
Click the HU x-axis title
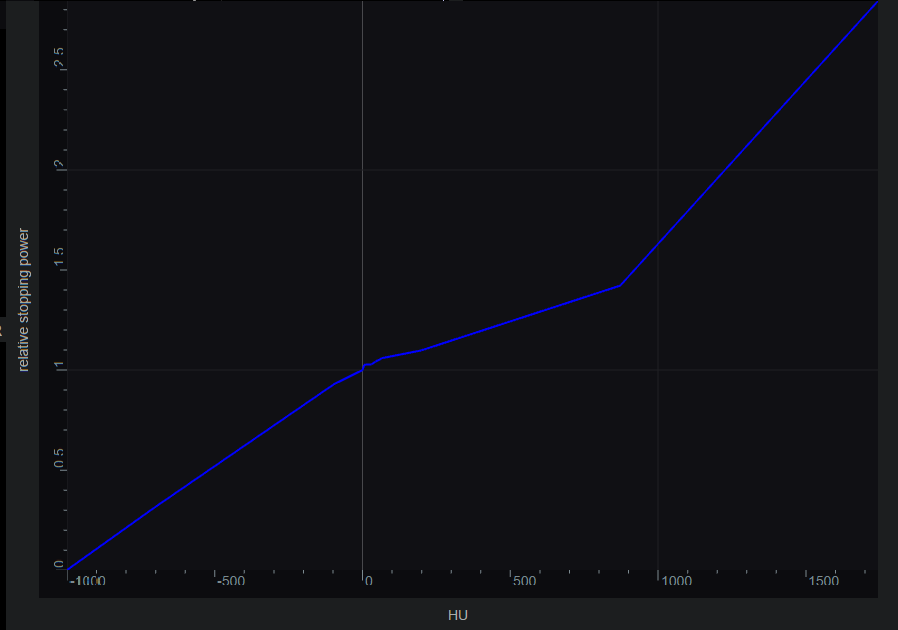tap(458, 615)
